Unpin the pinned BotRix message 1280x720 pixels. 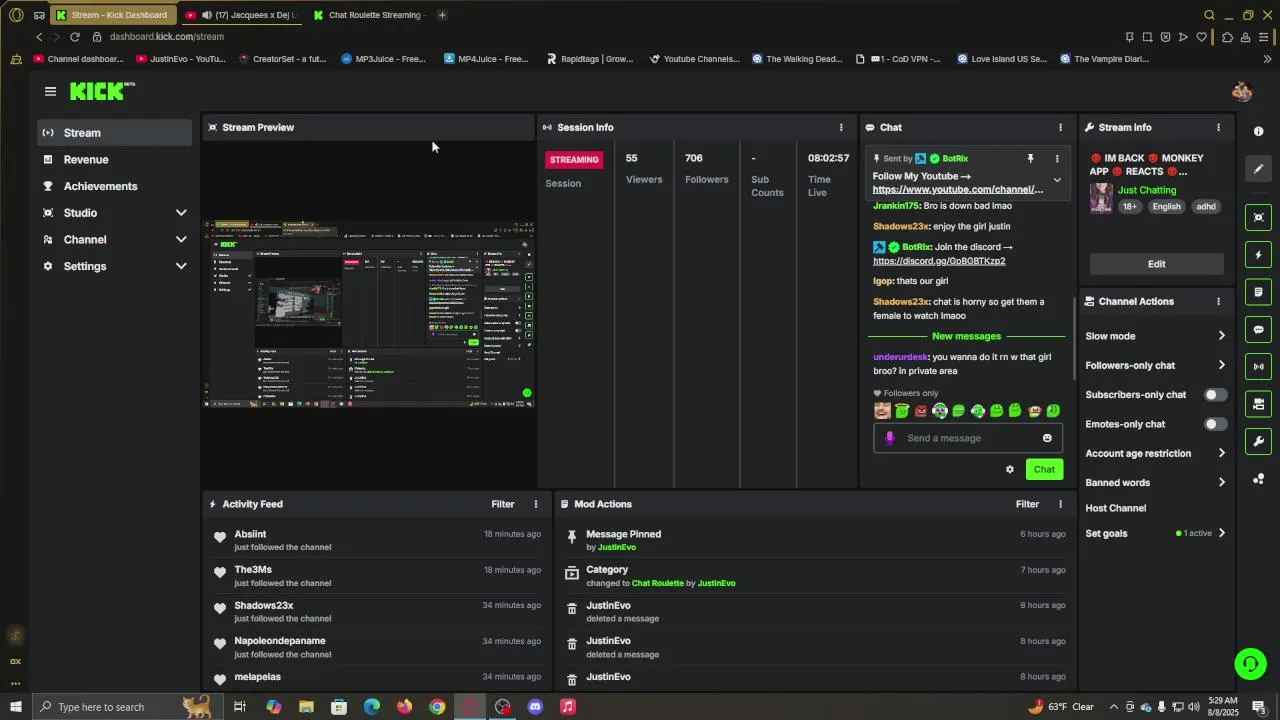coord(1030,158)
